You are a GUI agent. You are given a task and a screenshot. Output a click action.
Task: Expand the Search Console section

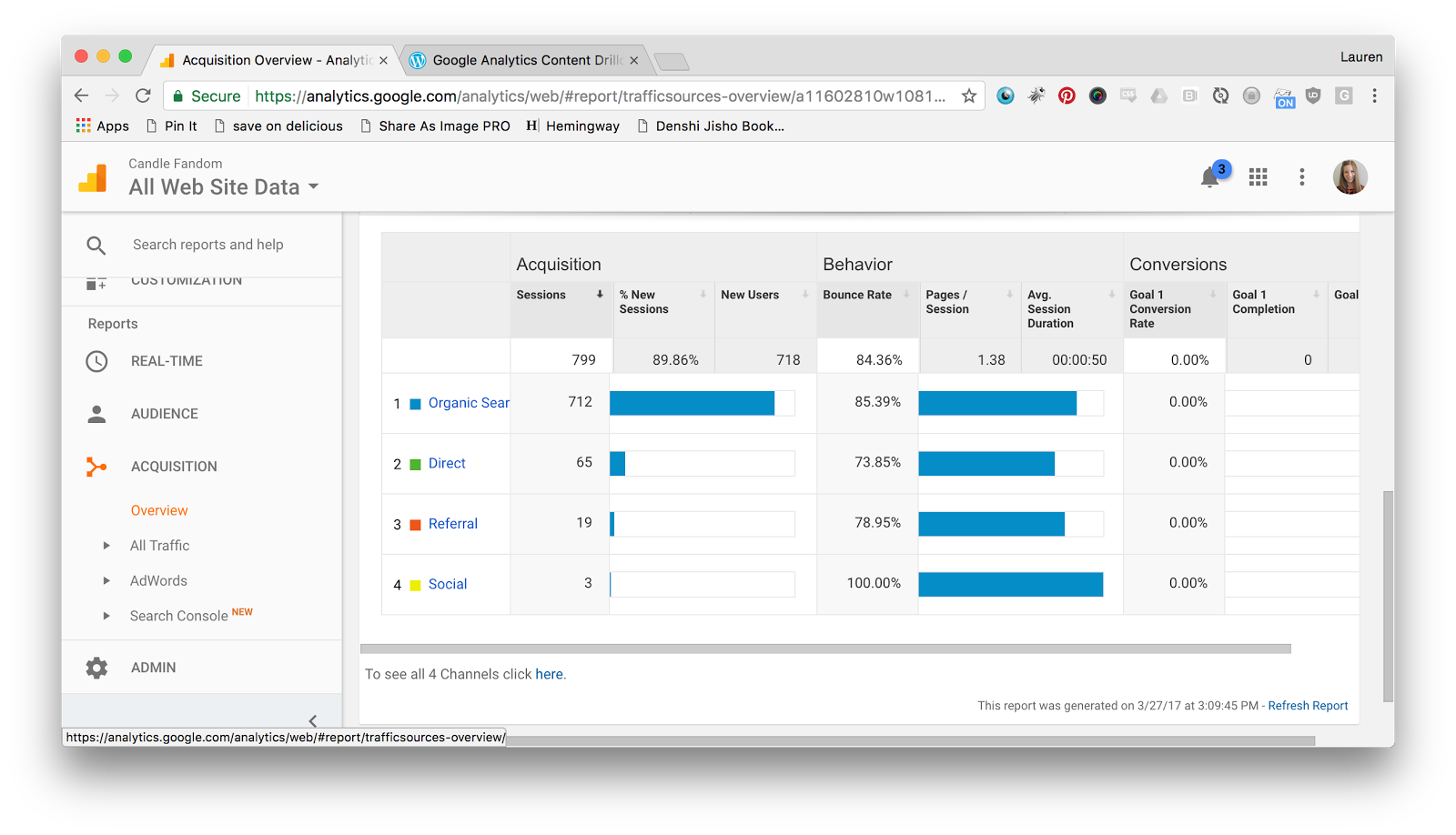coord(106,616)
